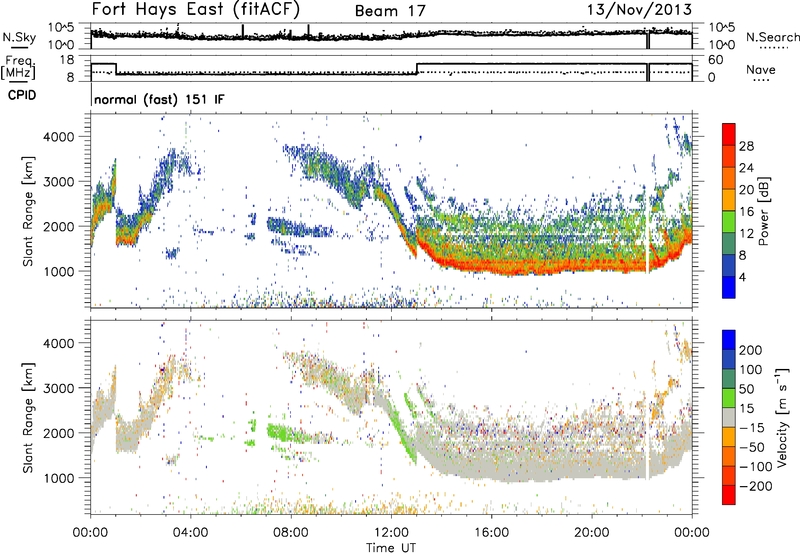The height and width of the screenshot is (554, 800).
Task: Click the '200' velocity colorbar tick
Action: (x=751, y=350)
